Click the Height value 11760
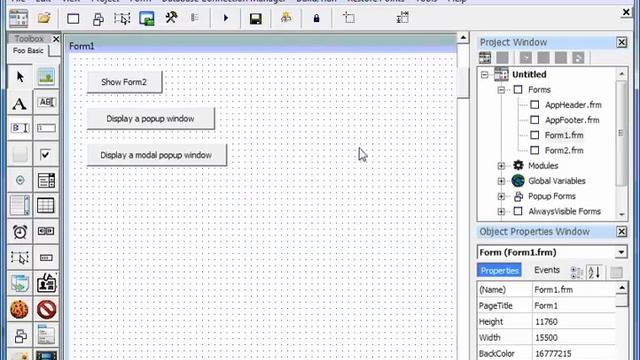Image resolution: width=640 pixels, height=360 pixels. tap(574, 322)
